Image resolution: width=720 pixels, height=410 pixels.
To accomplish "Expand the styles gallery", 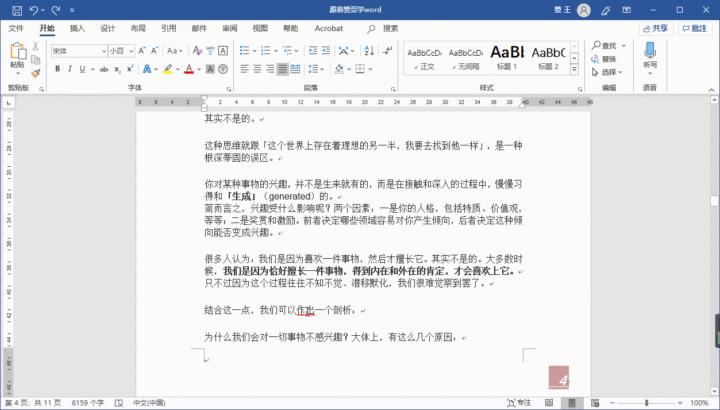I will (x=574, y=69).
